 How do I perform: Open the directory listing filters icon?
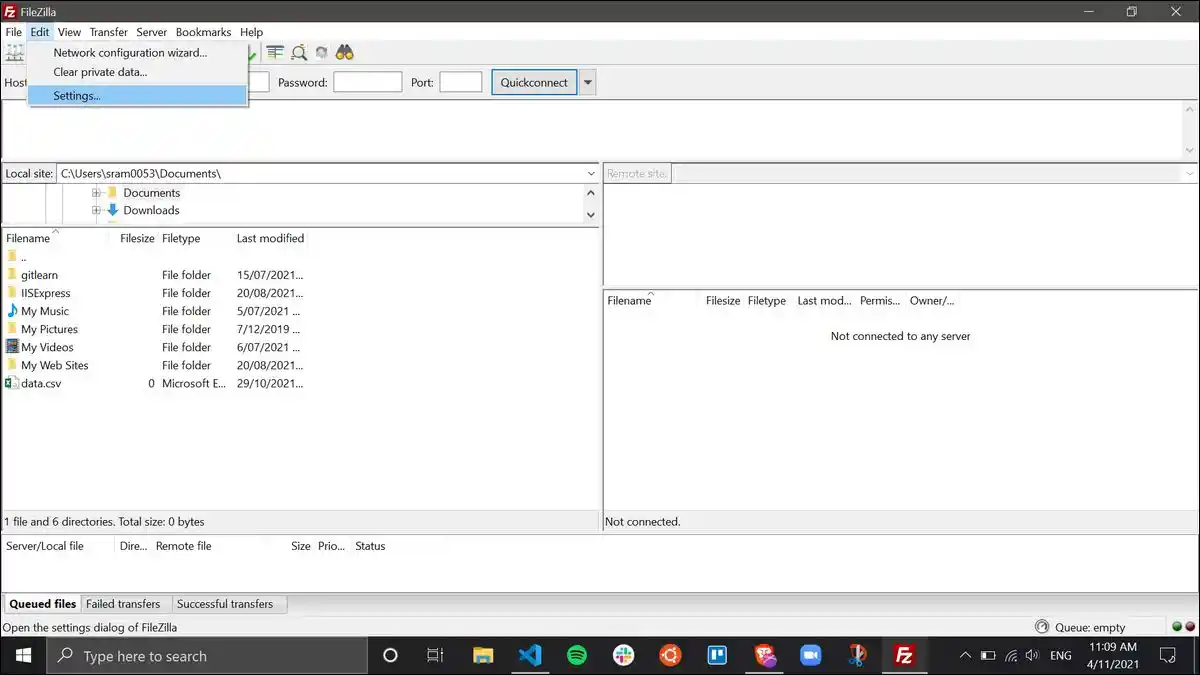(275, 53)
